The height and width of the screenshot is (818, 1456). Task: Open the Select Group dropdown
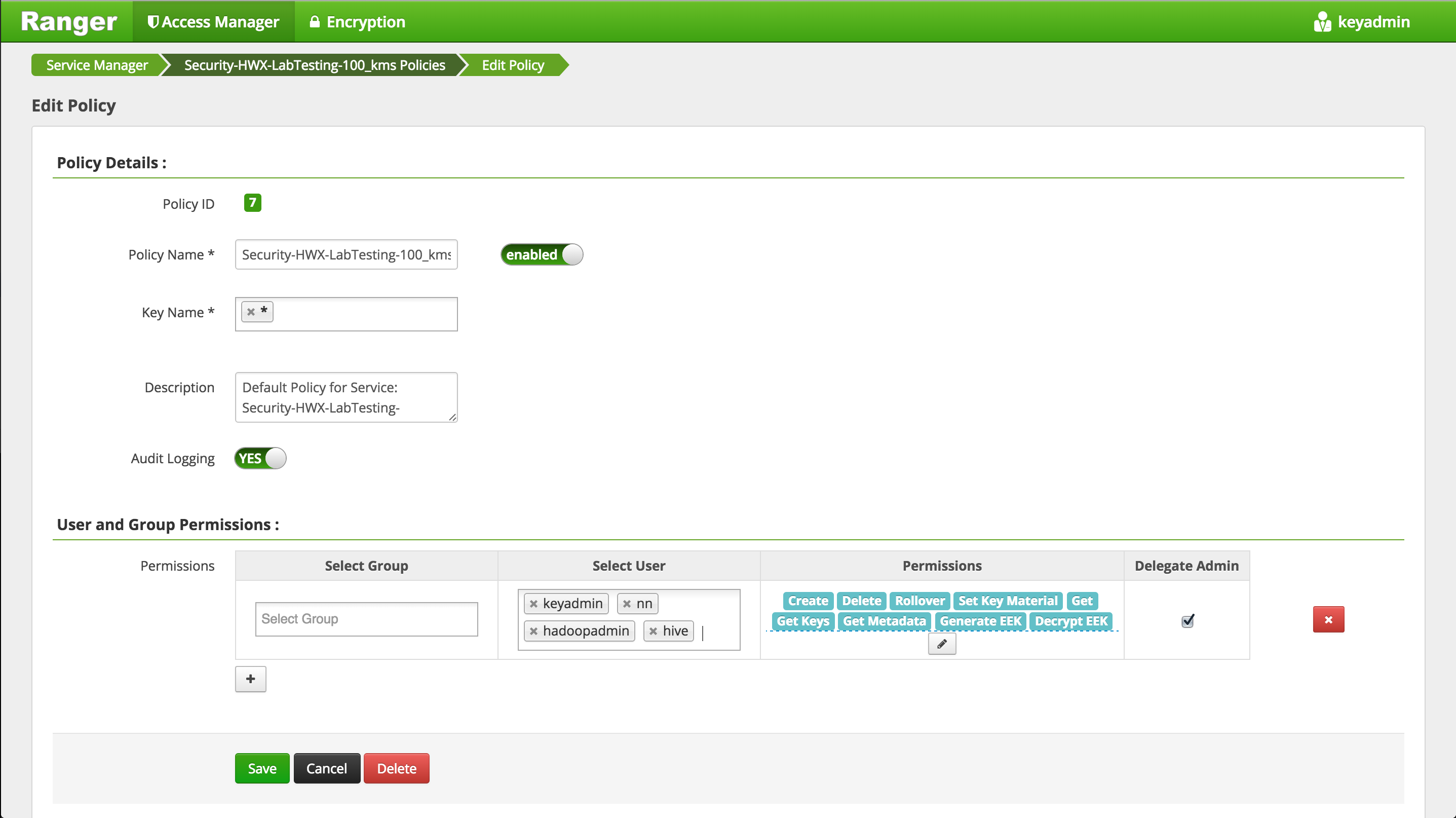[366, 619]
